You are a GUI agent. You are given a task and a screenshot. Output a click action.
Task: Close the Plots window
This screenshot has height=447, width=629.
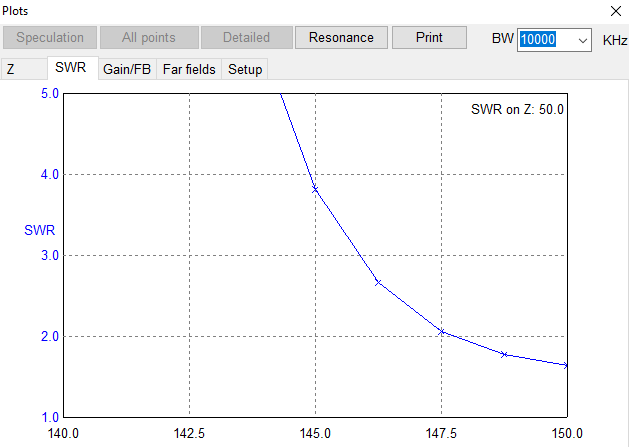[614, 11]
